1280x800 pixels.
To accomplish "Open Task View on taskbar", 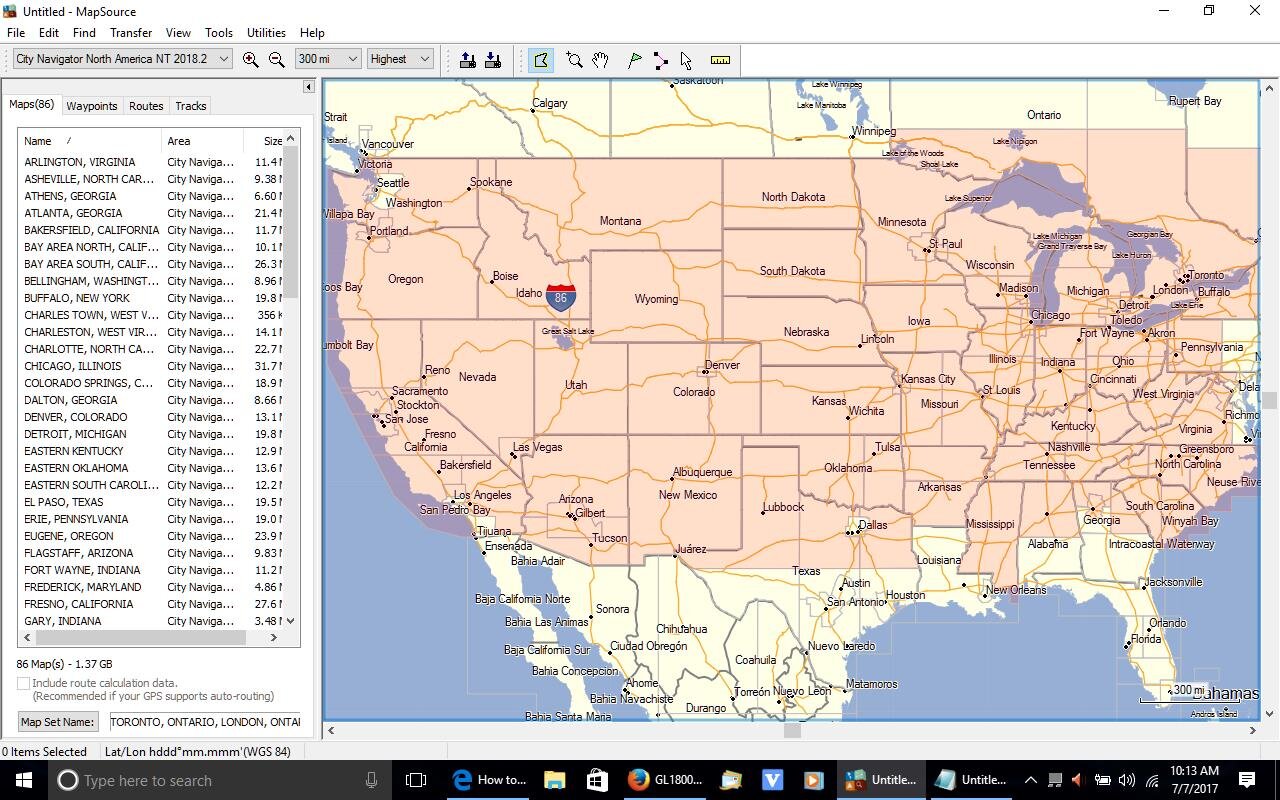I will (416, 780).
